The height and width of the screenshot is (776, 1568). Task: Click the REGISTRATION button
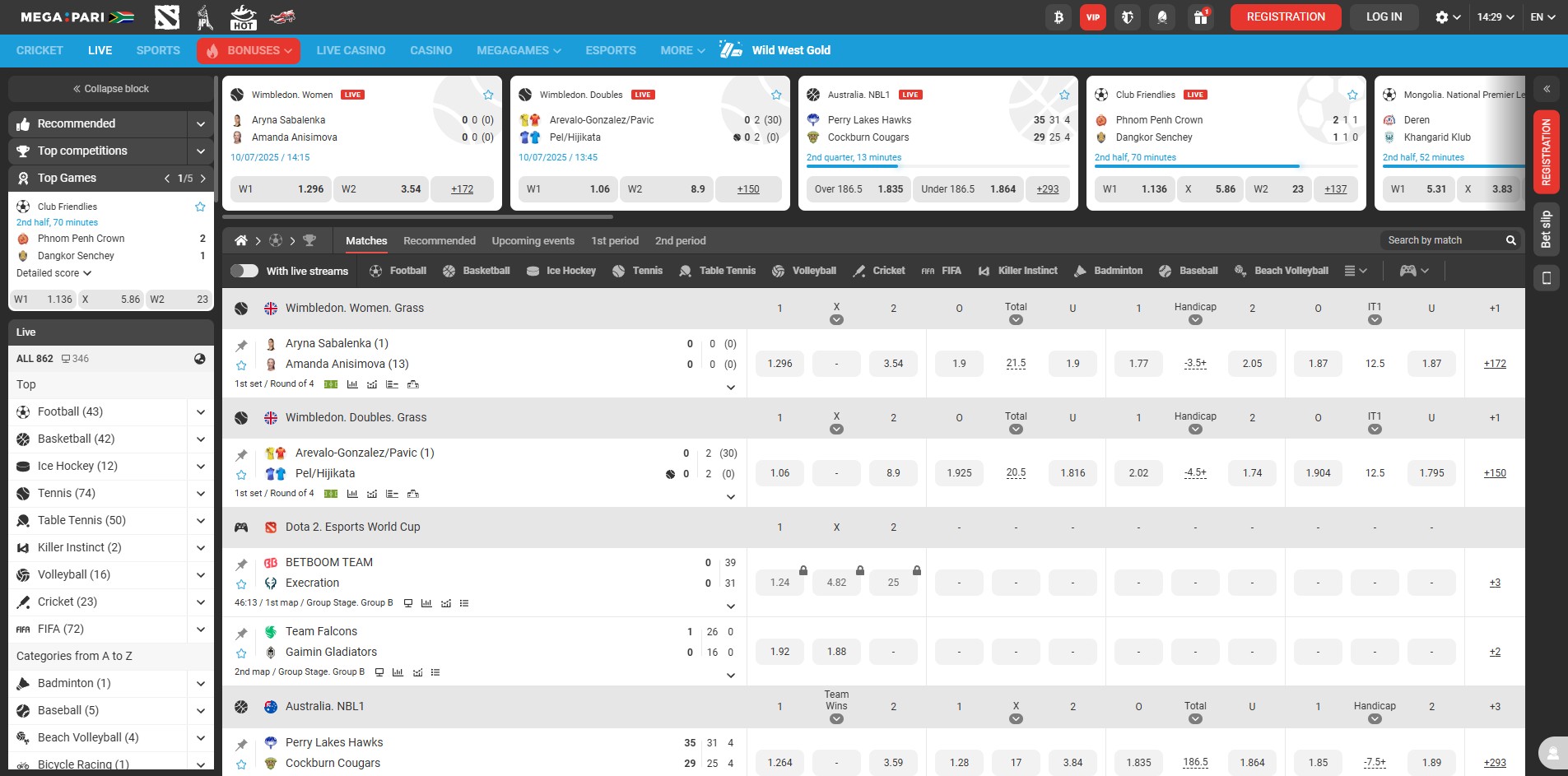pos(1284,16)
